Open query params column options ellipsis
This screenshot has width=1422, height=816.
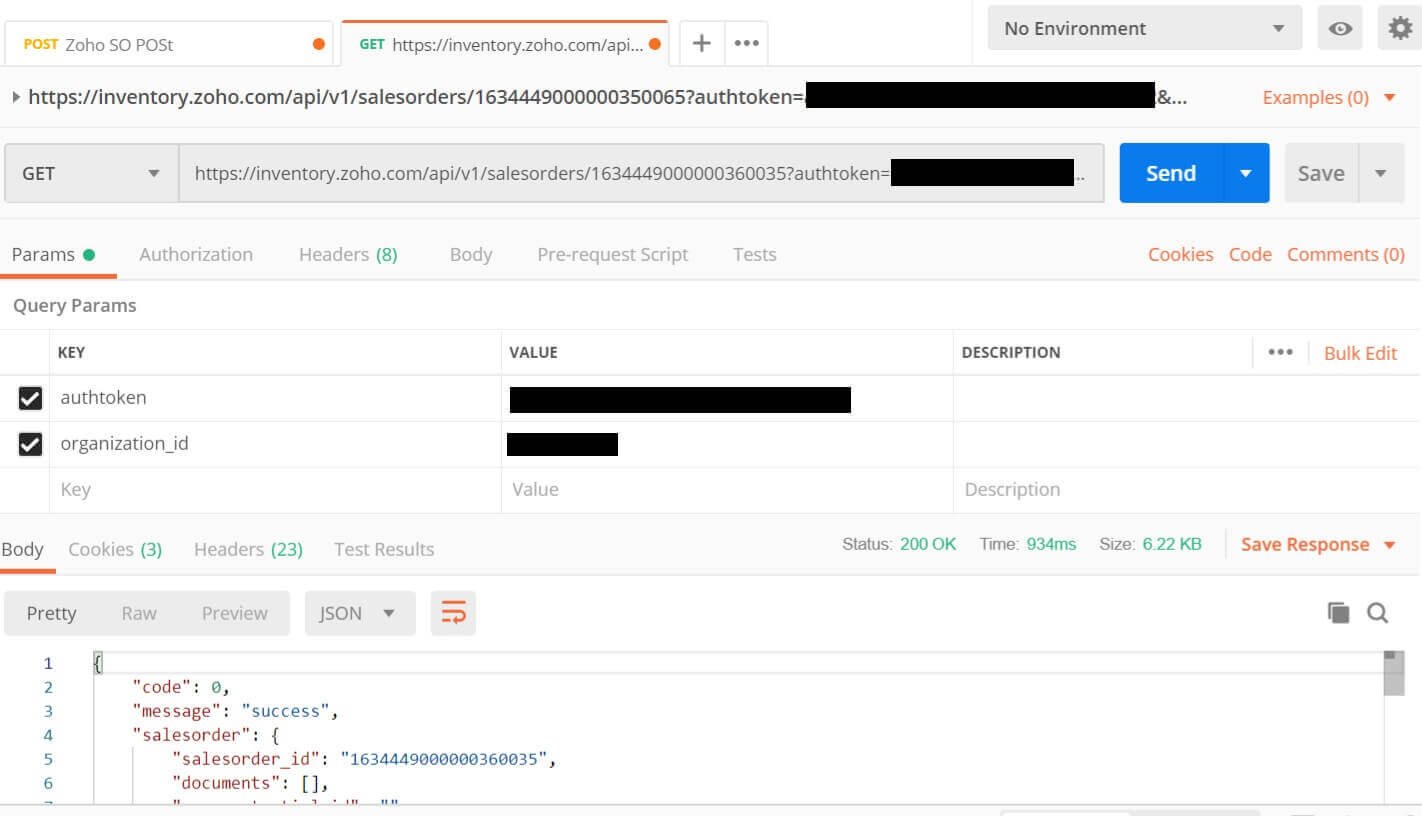[1280, 352]
